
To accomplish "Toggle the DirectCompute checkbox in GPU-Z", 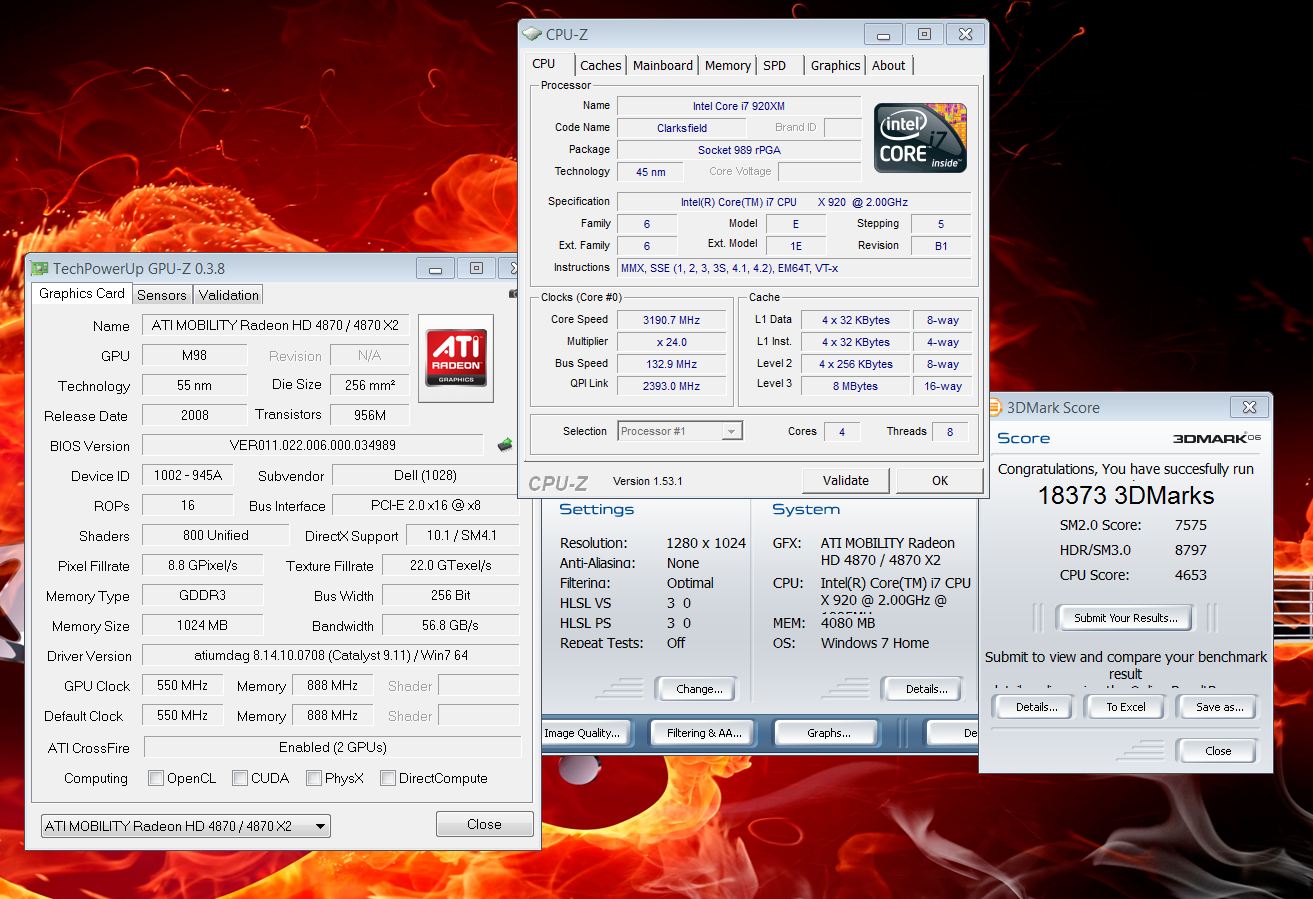I will click(388, 778).
